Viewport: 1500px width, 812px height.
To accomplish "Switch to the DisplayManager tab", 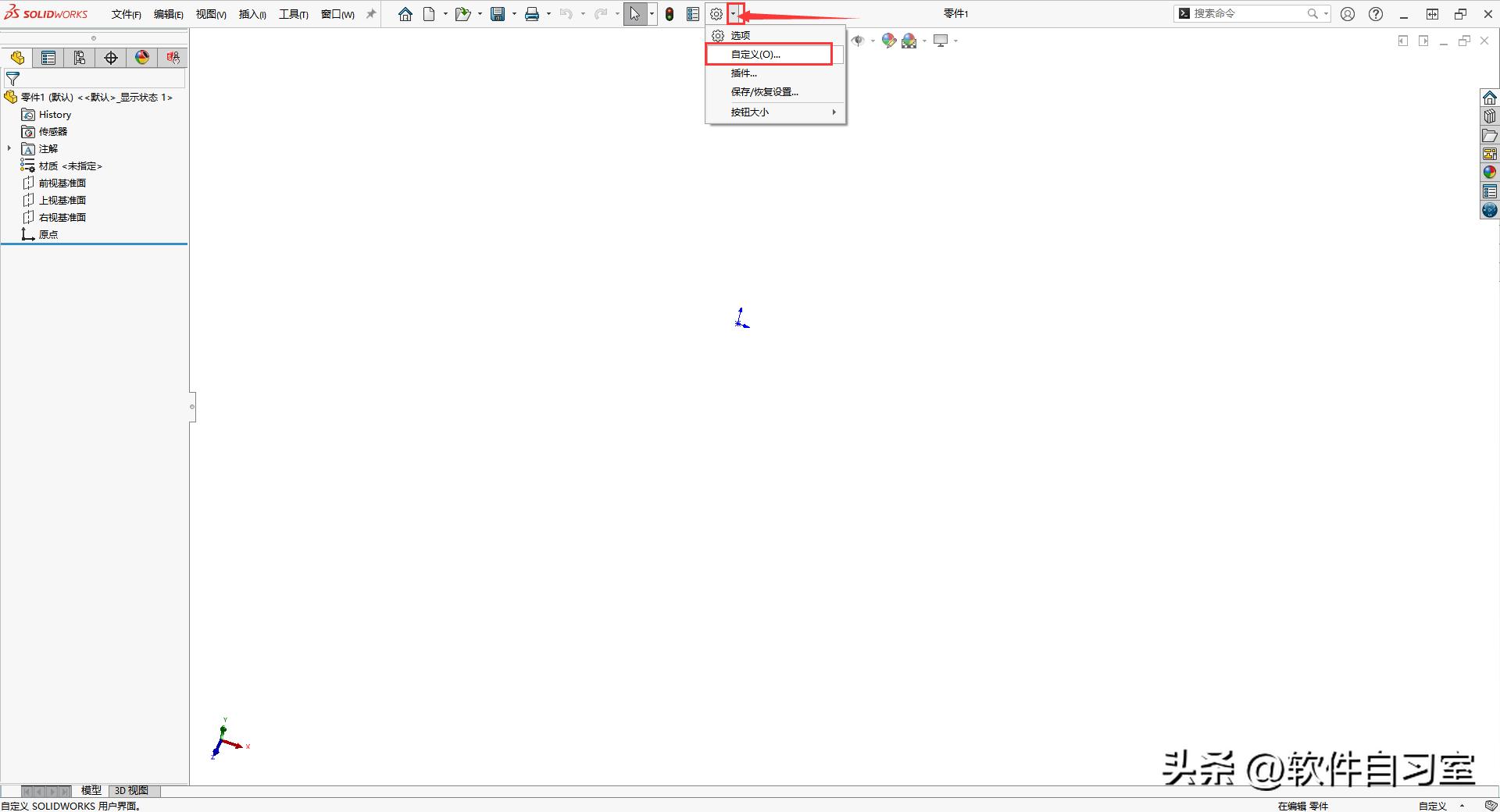I will (141, 58).
